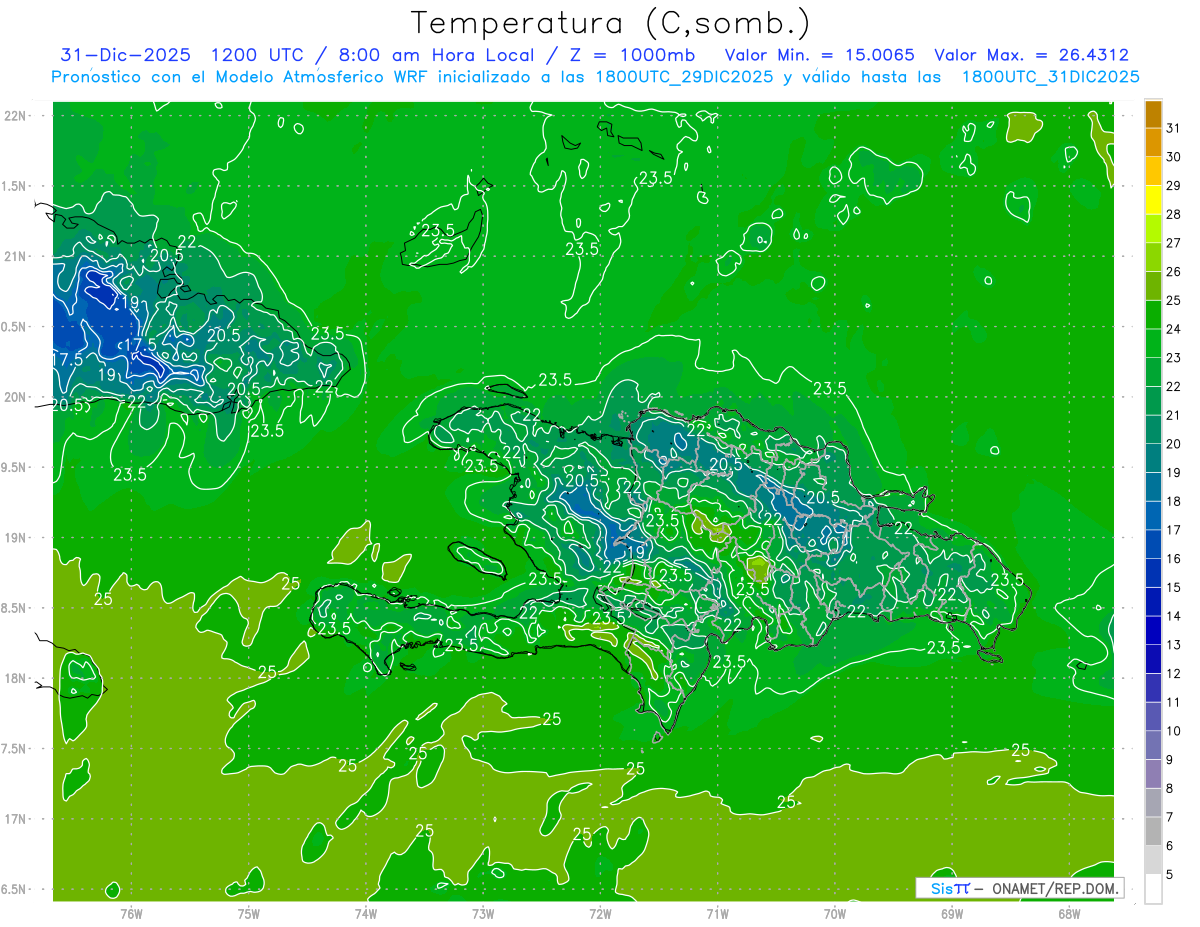Click the legend label '28'

tap(1173, 214)
